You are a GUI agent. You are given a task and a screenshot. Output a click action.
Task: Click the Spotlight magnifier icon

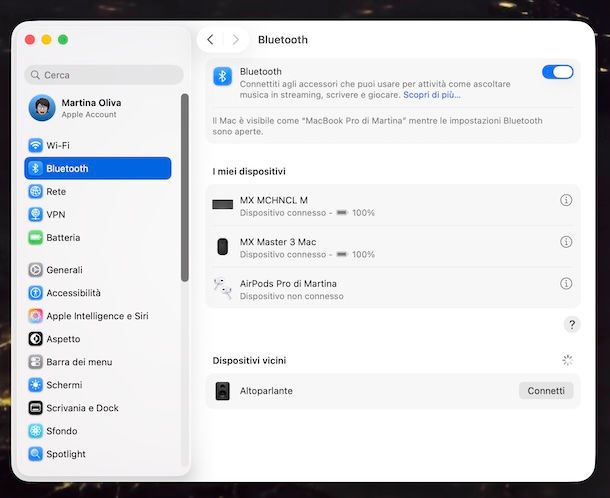(35, 454)
